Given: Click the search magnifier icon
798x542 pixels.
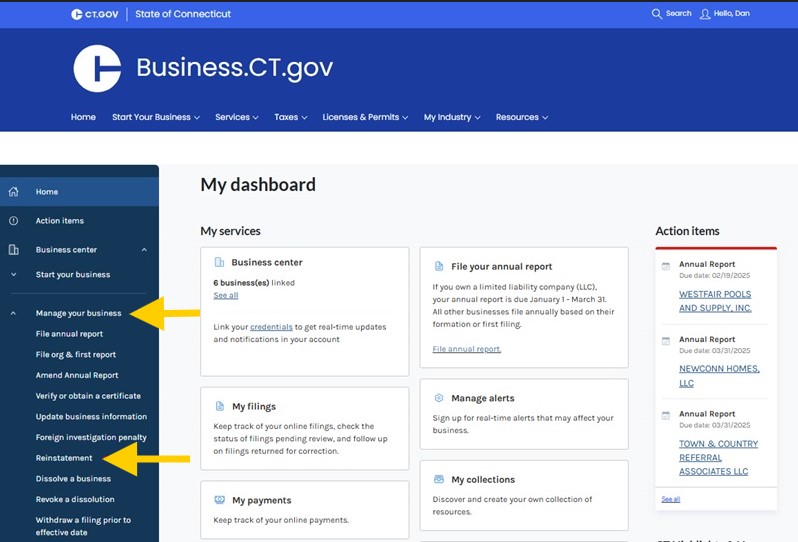Looking at the screenshot, I should point(657,14).
